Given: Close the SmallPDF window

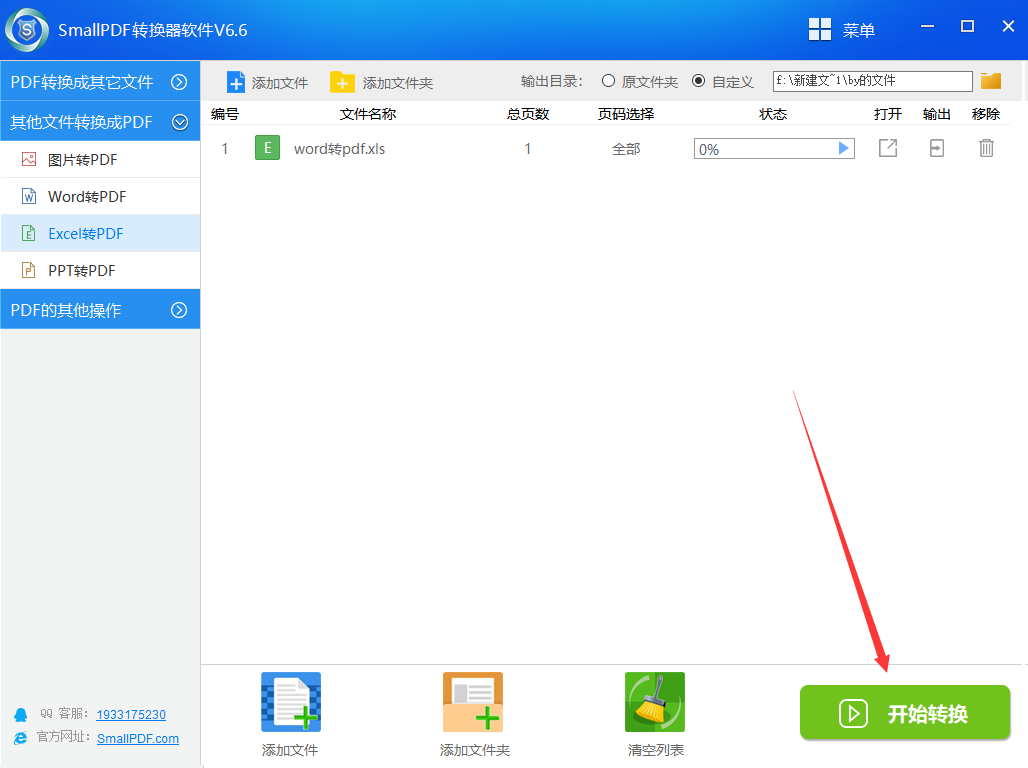Looking at the screenshot, I should click(x=1008, y=26).
